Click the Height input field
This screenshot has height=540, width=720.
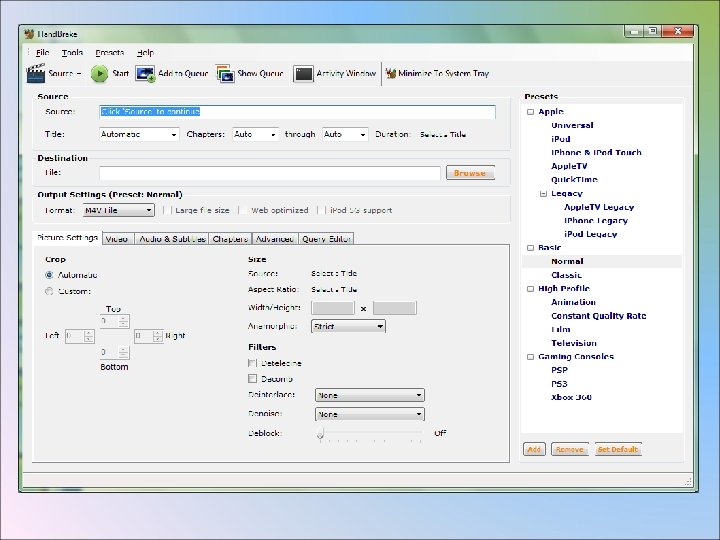coord(395,308)
